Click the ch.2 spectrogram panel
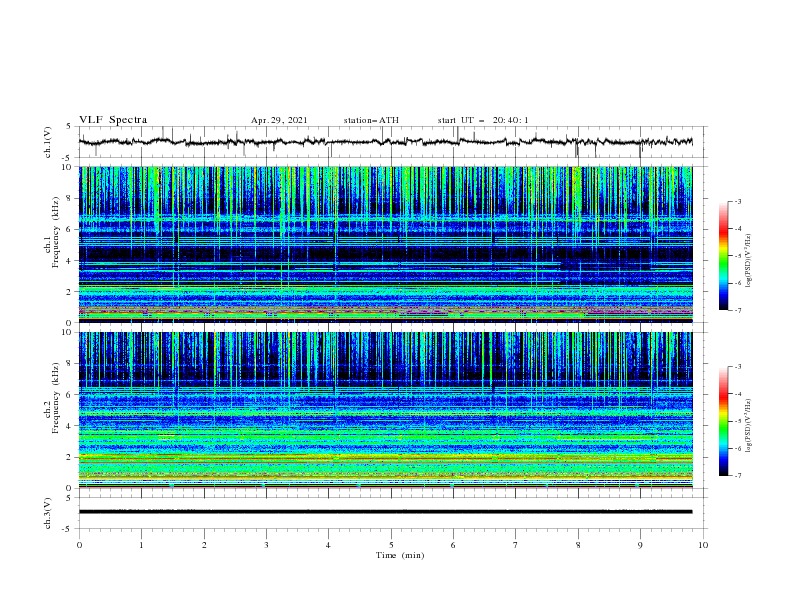This screenshot has width=792, height=612. tap(385, 410)
